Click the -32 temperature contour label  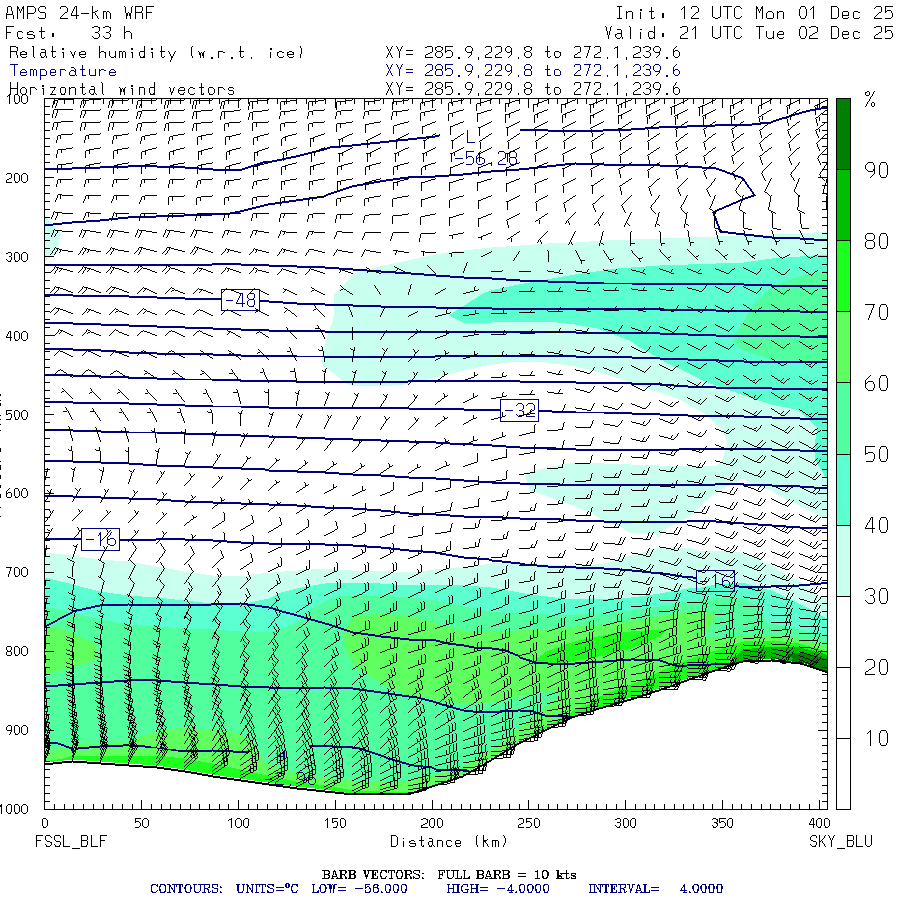(519, 410)
